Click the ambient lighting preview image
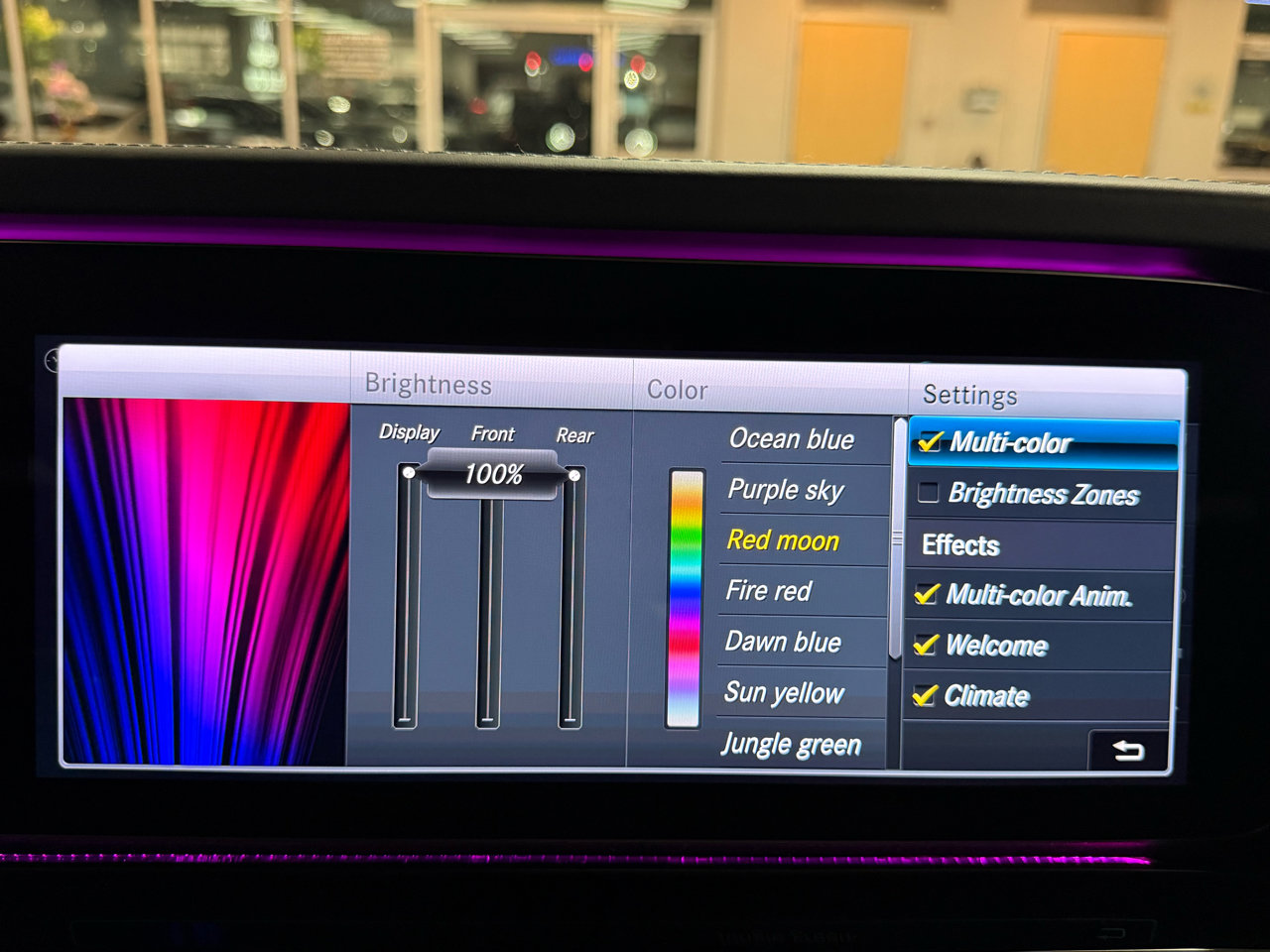 [x=205, y=581]
